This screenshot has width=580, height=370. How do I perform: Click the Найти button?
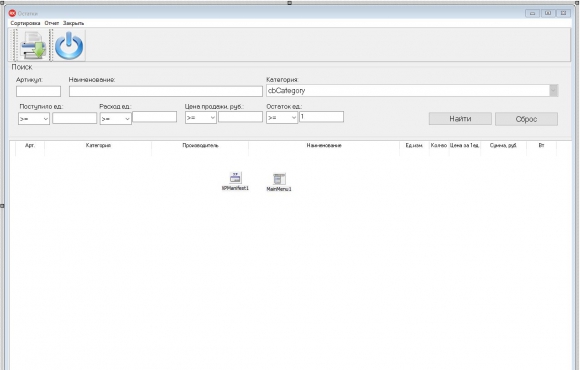pyautogui.click(x=460, y=119)
